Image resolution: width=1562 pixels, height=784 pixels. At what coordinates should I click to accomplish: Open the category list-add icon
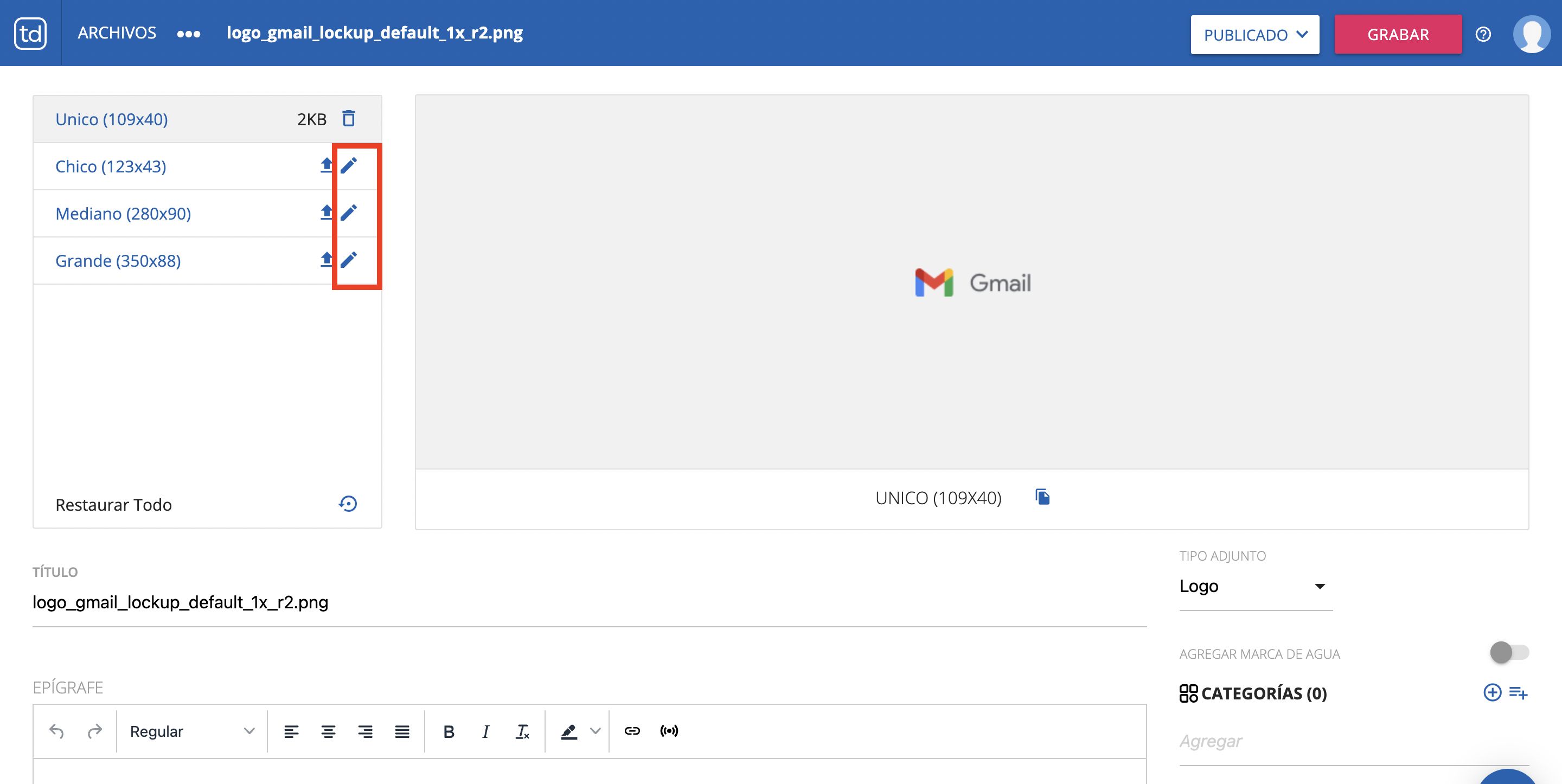point(1519,692)
